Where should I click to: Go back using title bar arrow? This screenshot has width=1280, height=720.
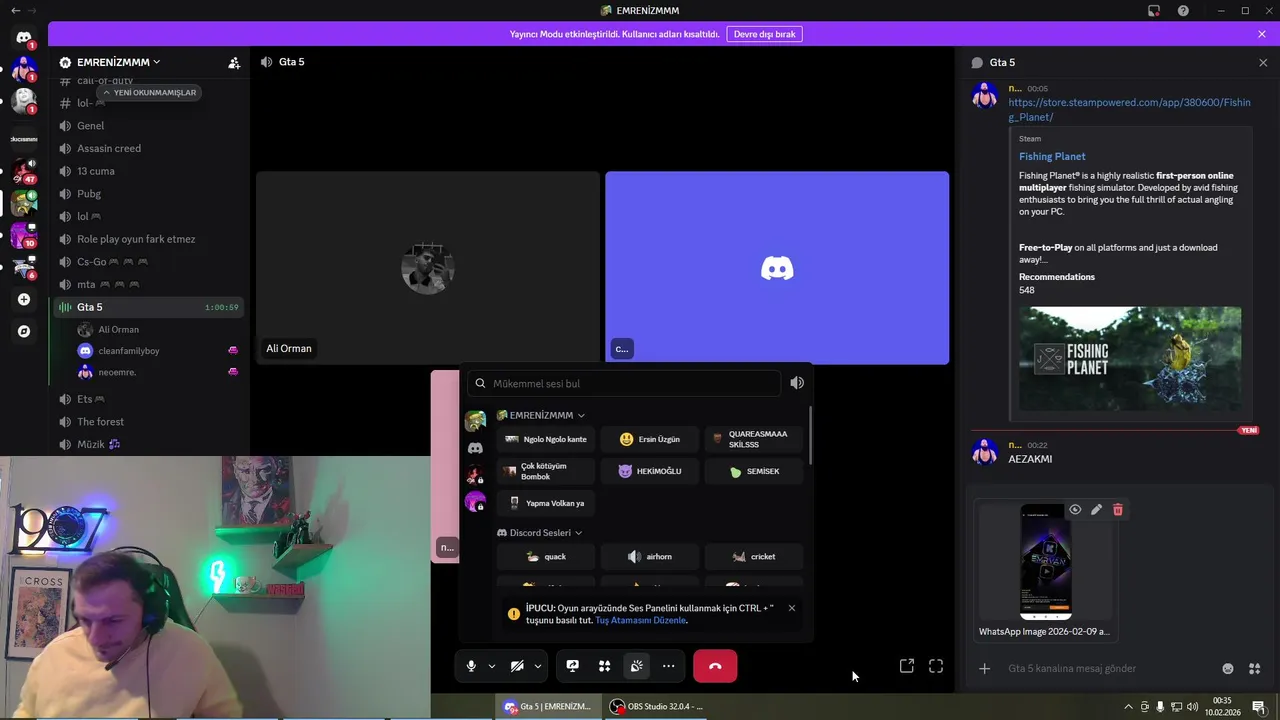(15, 10)
